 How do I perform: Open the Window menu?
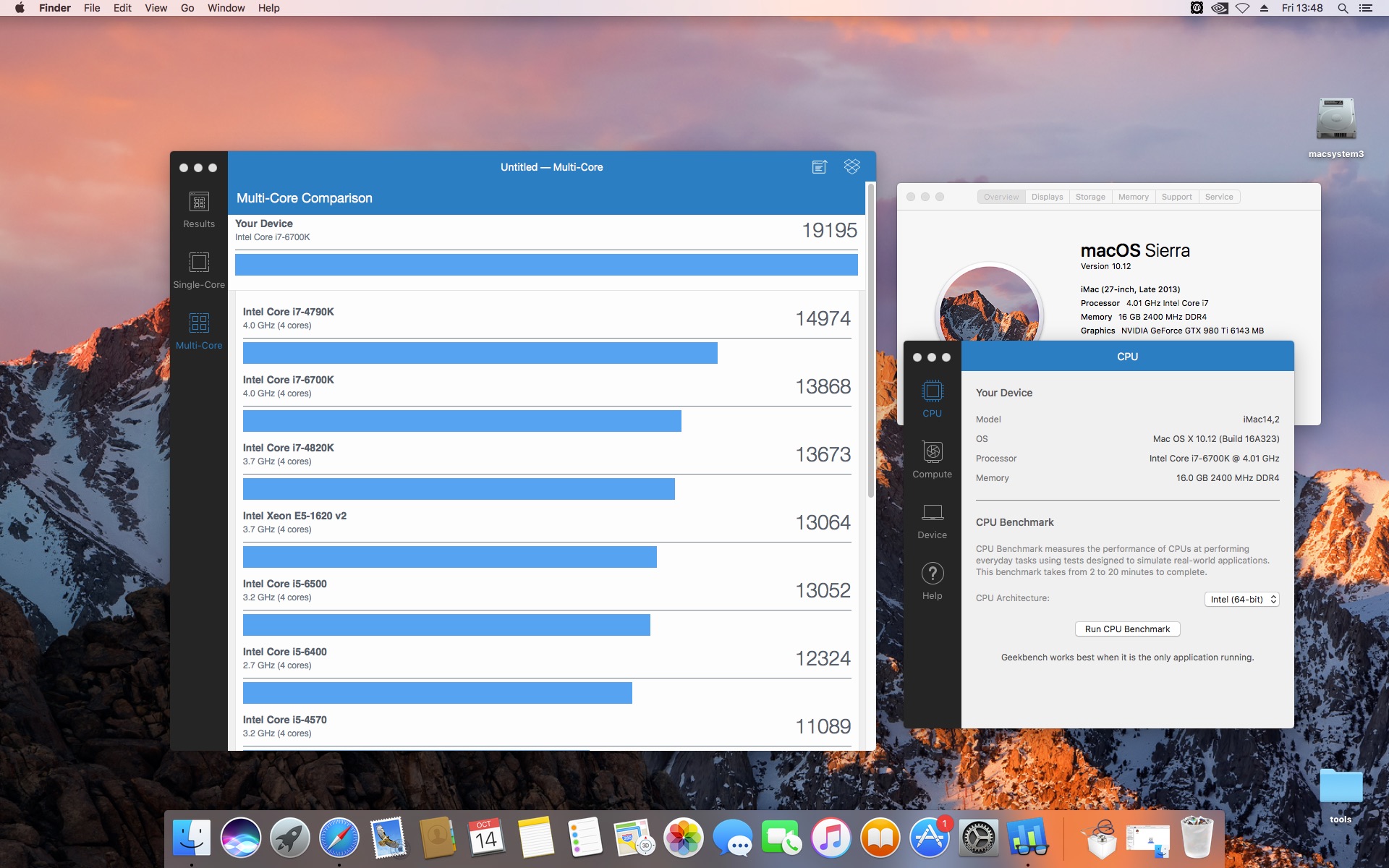click(226, 8)
